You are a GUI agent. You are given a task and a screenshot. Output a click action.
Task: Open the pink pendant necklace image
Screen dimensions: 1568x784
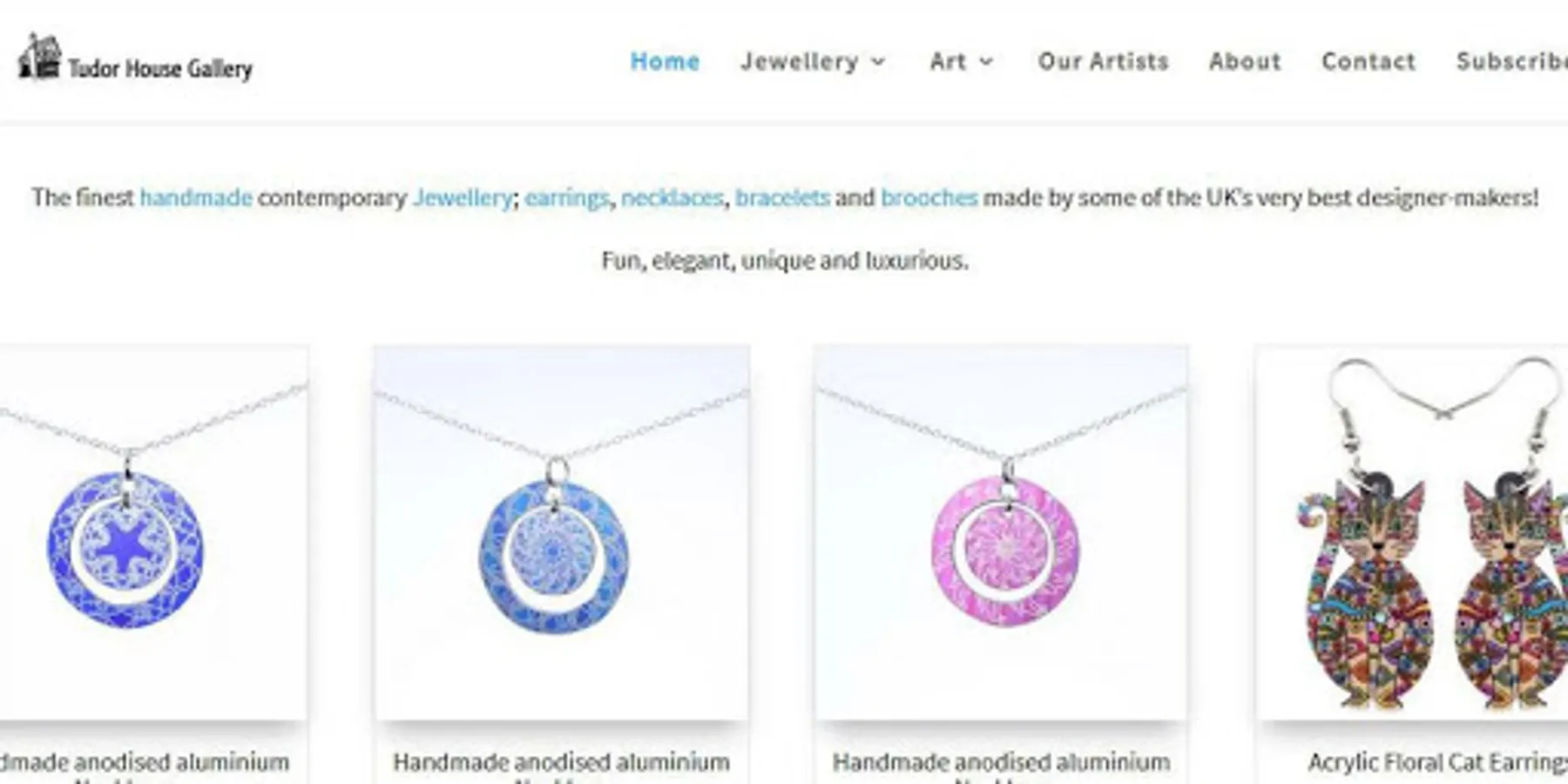pyautogui.click(x=1001, y=533)
